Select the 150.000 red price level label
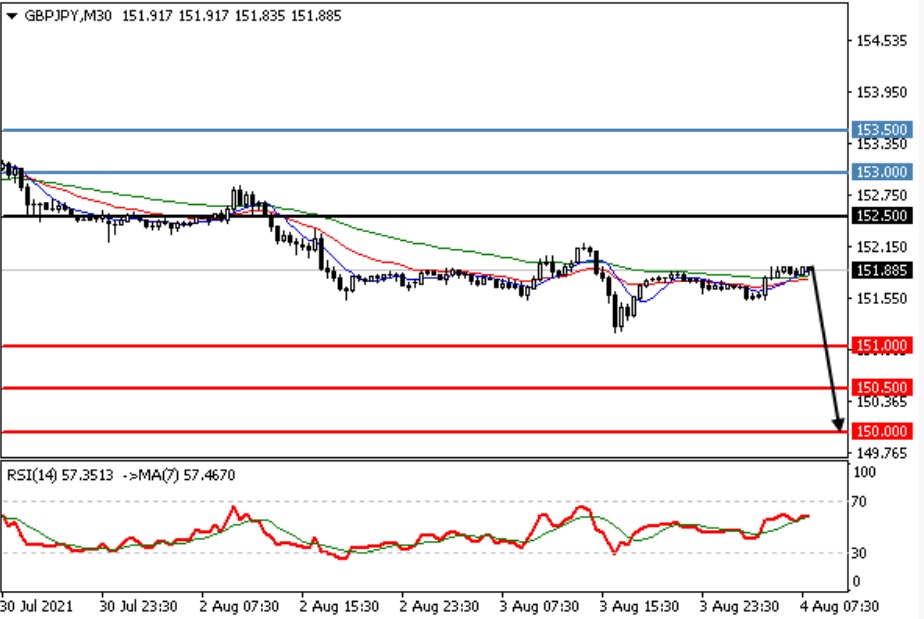924x619 pixels. click(882, 432)
